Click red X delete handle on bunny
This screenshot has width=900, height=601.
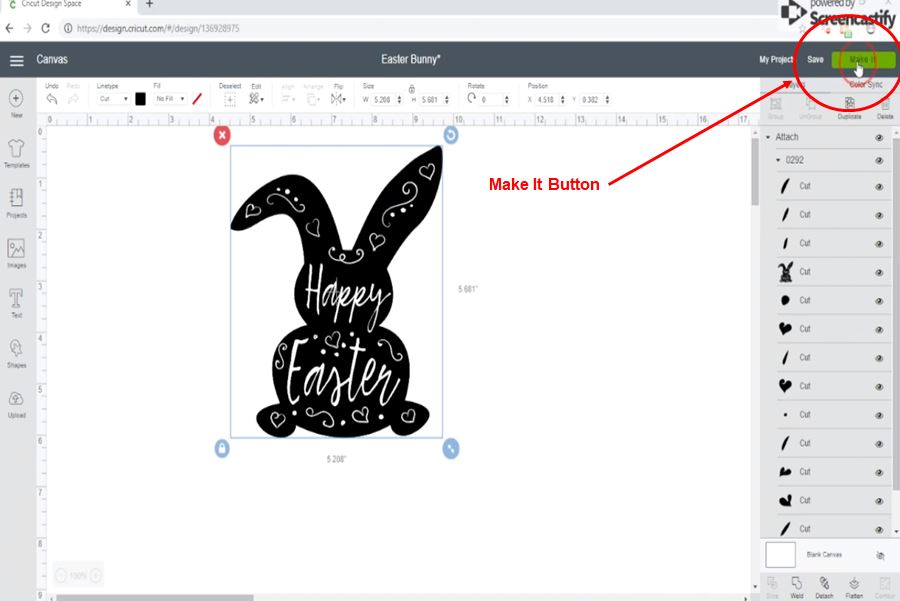click(222, 135)
